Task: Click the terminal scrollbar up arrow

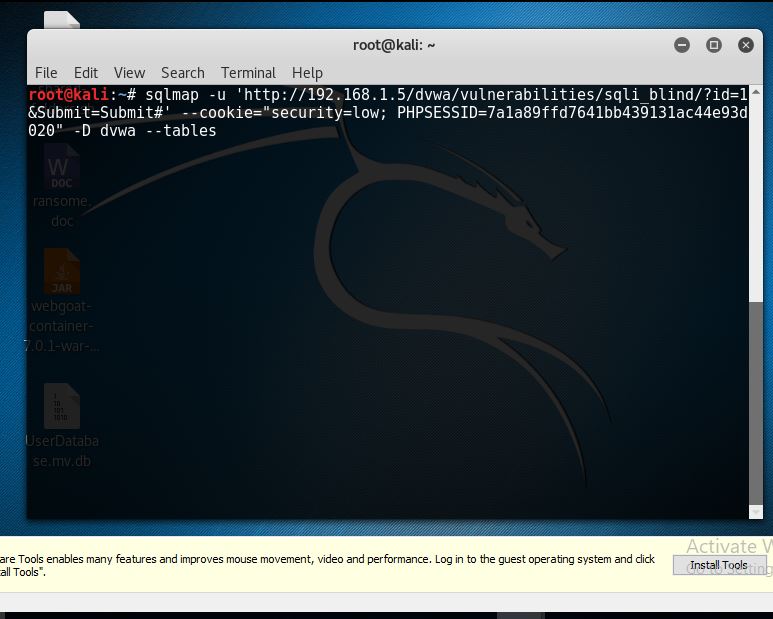Action: pos(756,92)
